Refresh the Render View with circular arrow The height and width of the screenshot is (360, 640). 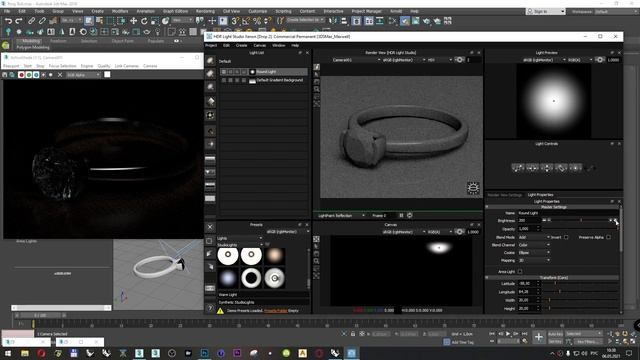tap(409, 215)
